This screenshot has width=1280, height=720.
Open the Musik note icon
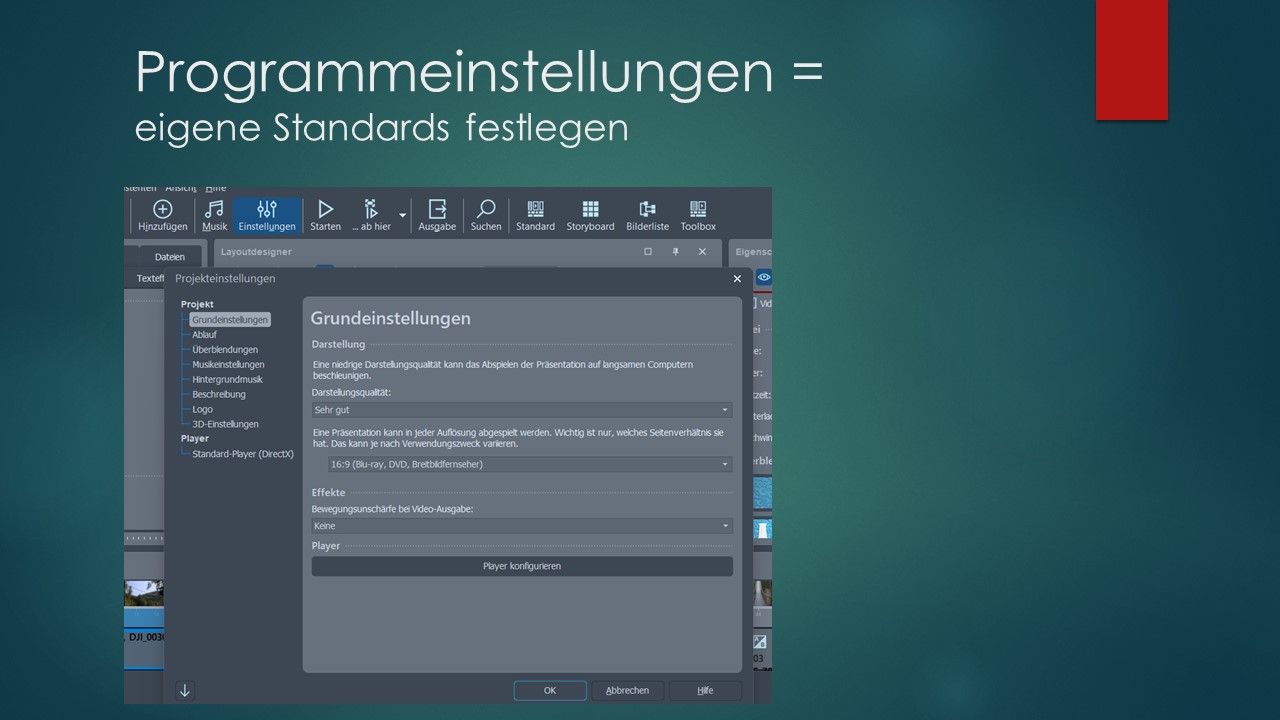pyautogui.click(x=215, y=209)
